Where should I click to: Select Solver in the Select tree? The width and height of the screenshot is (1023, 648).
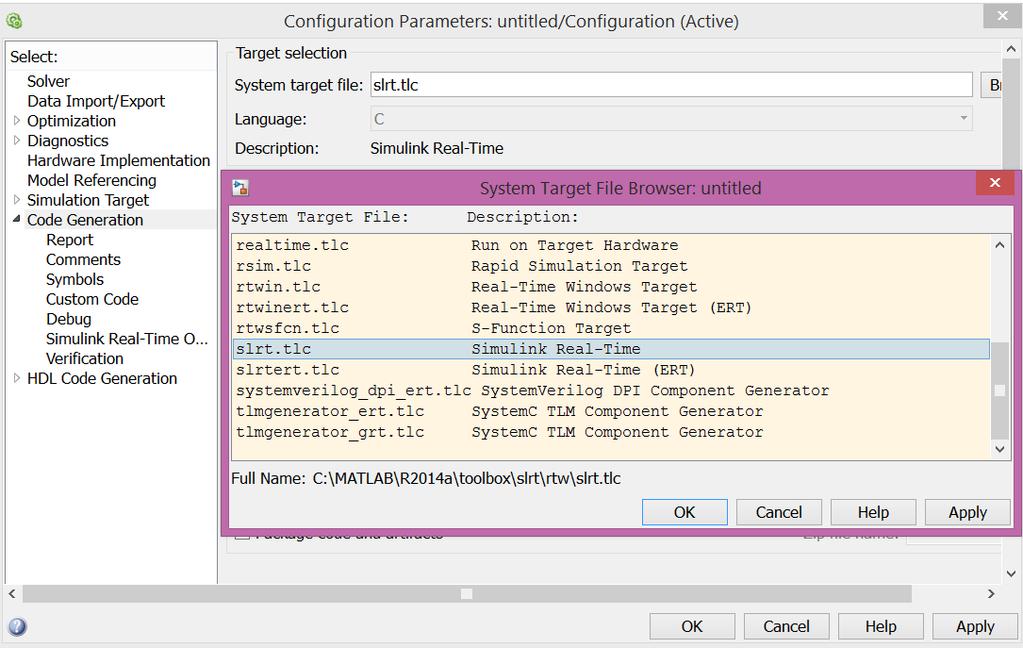pos(48,81)
